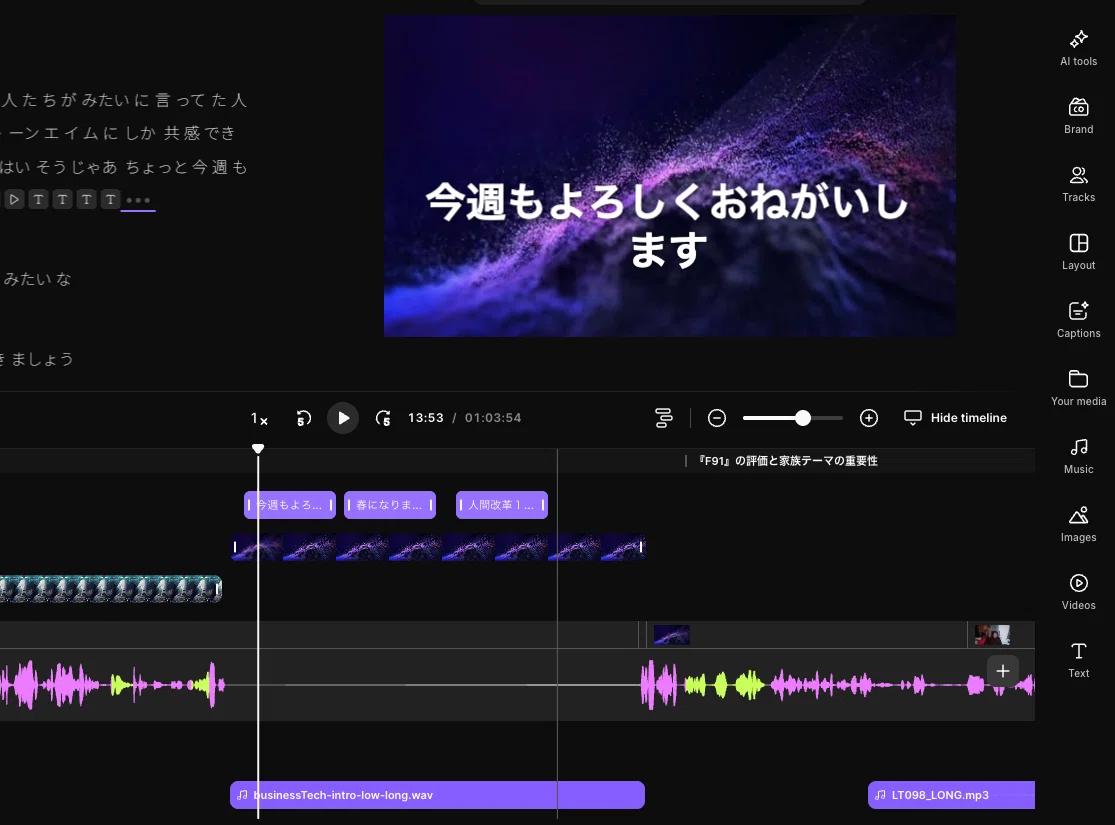
Task: Select the purple particle video clip in timeline
Action: (438, 547)
